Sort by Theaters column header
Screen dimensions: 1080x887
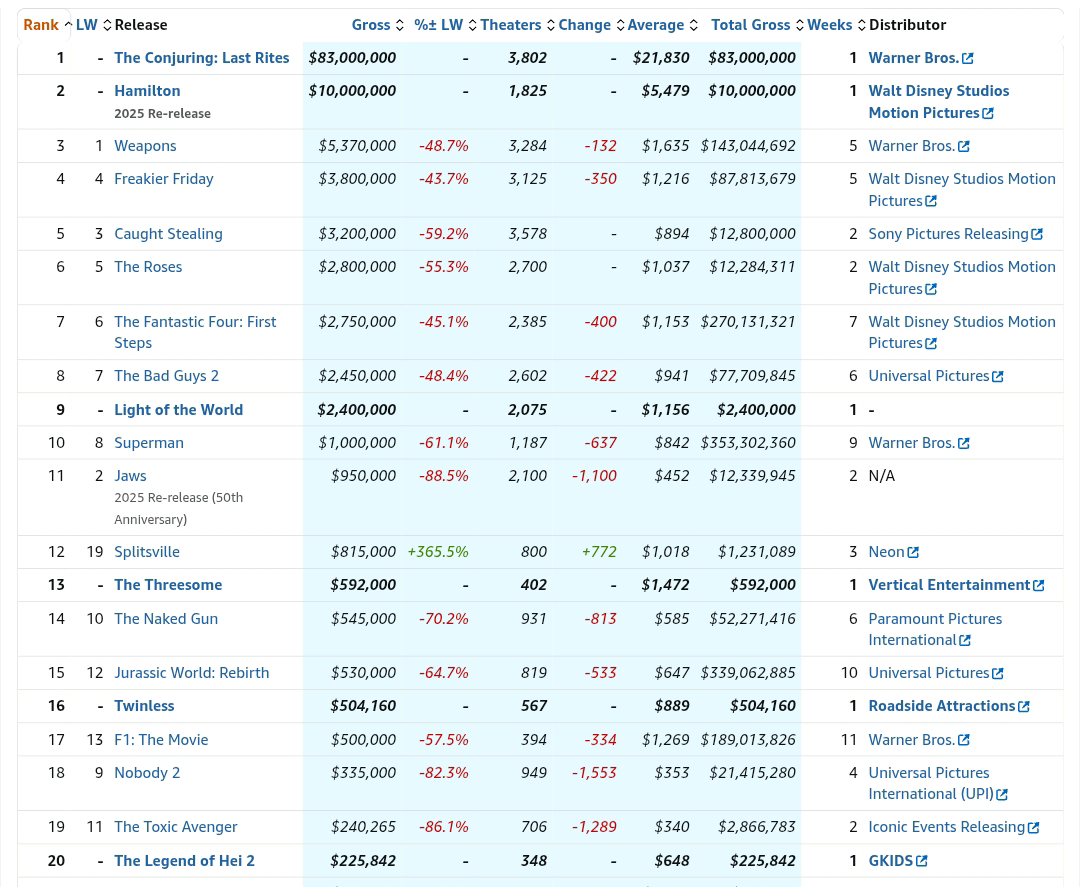pos(510,25)
